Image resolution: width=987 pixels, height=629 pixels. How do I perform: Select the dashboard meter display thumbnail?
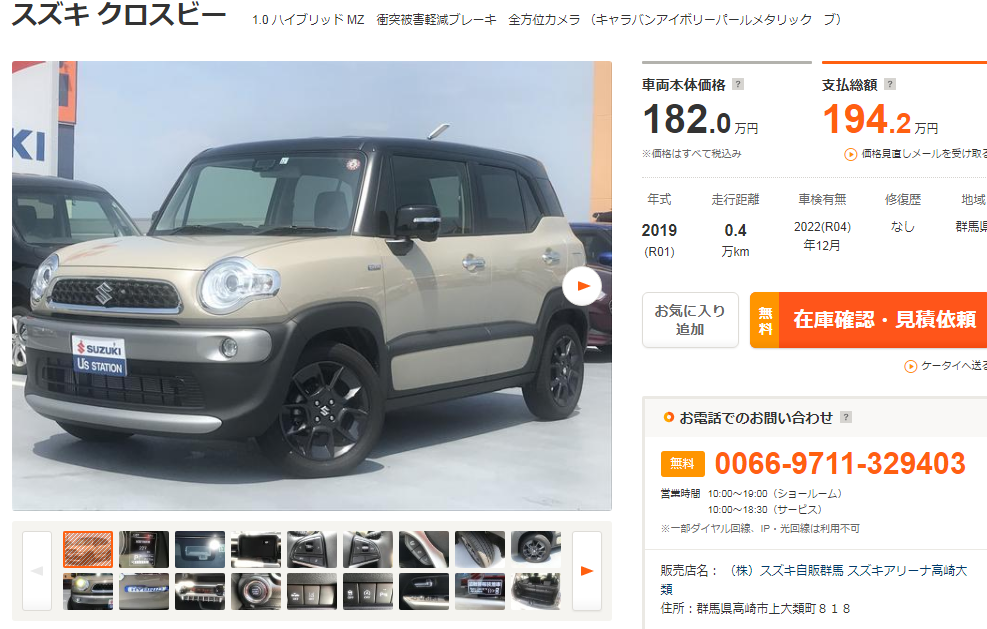(144, 550)
